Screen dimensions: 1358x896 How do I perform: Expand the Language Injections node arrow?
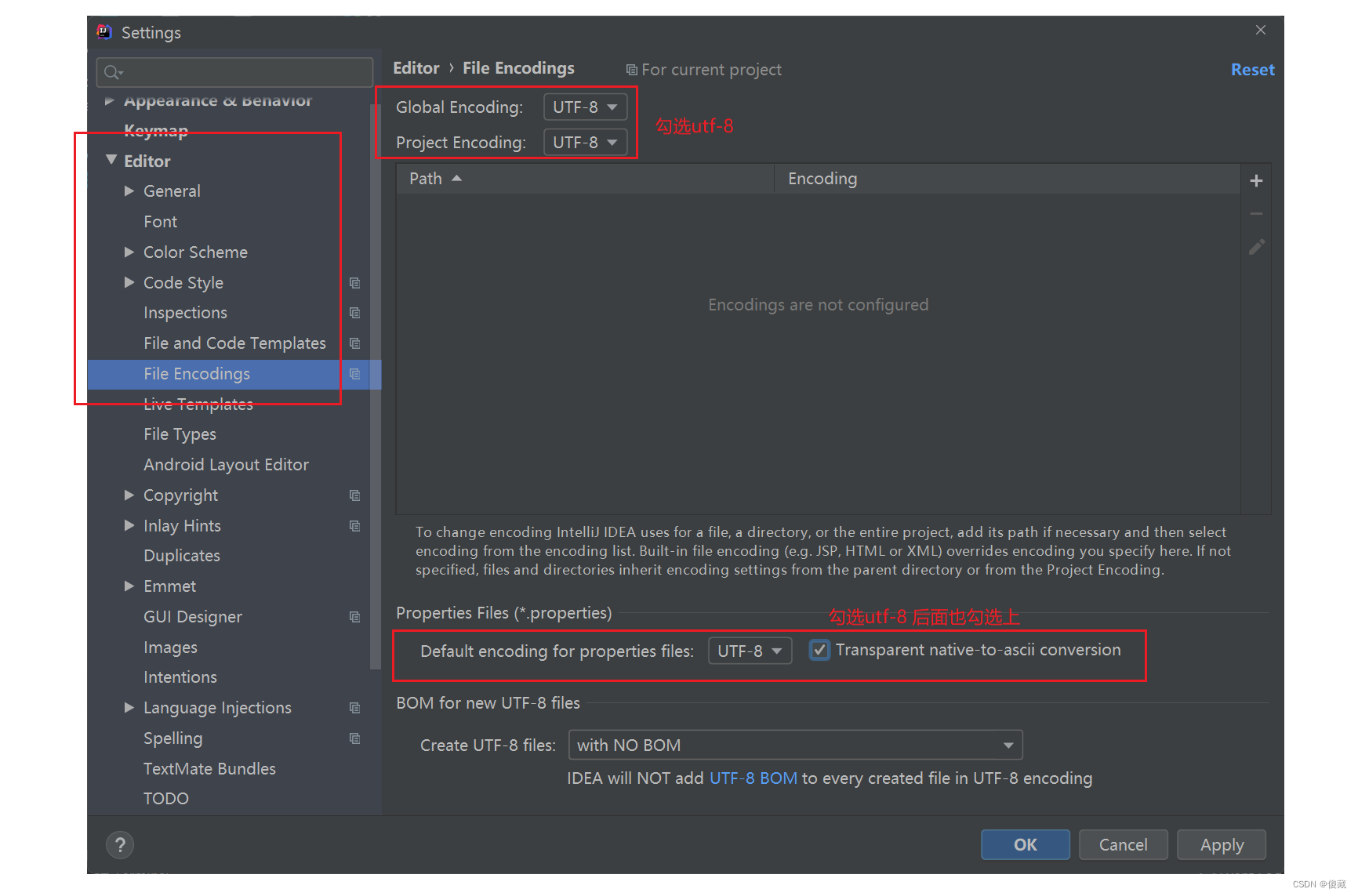pos(129,707)
